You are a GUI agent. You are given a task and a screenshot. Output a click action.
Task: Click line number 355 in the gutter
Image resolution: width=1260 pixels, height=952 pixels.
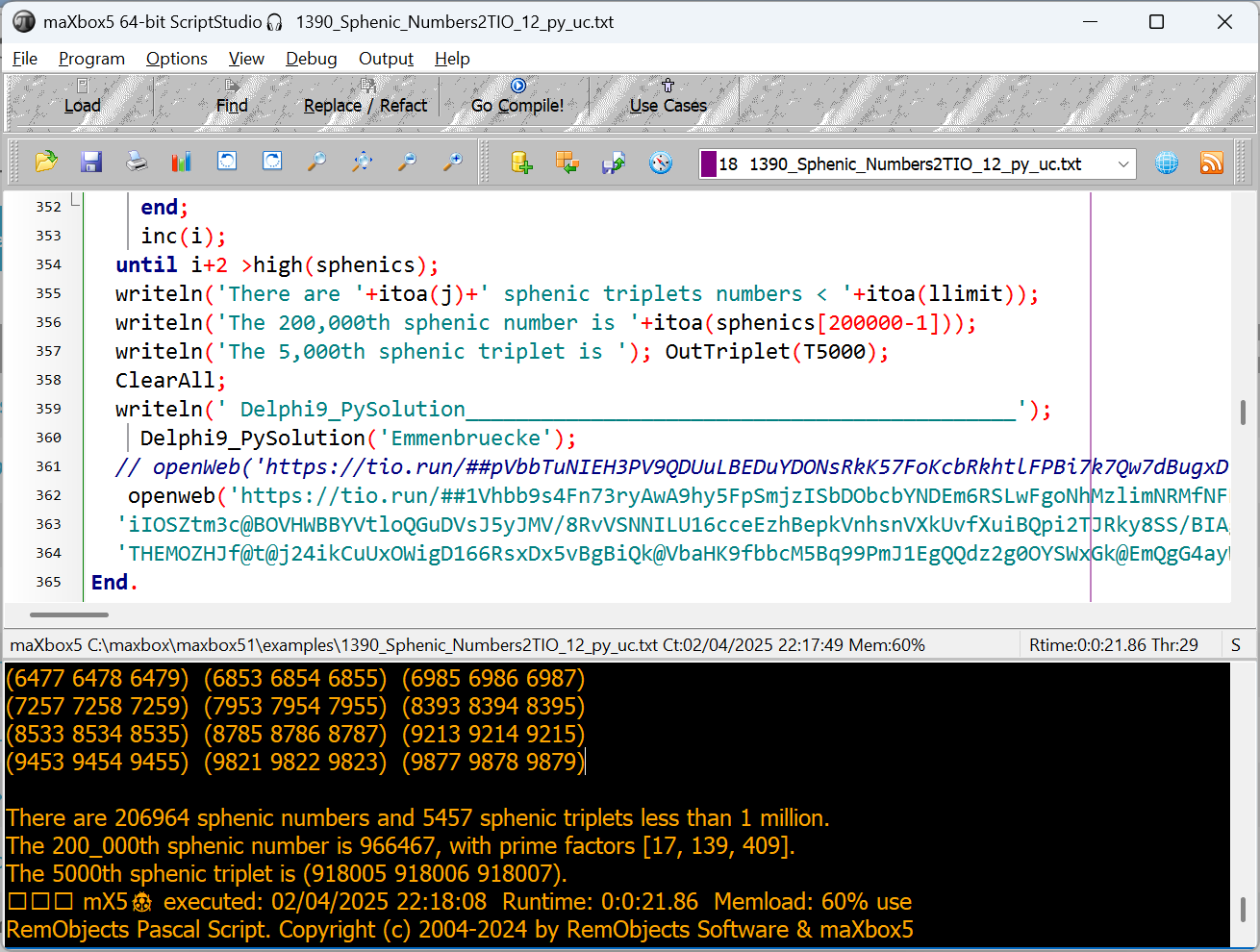click(x=48, y=293)
